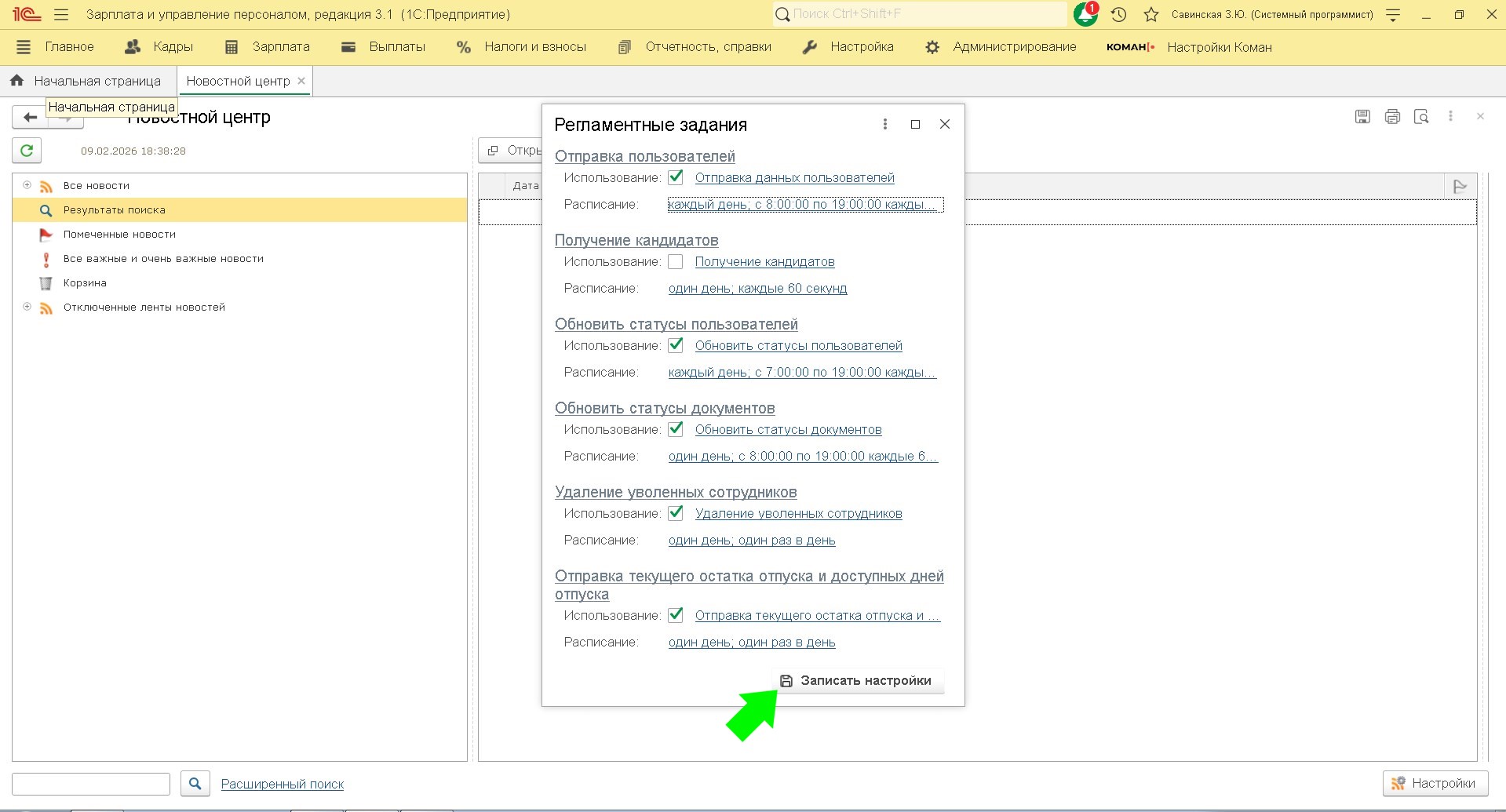
Task: Click the save diskette icon top right
Action: click(x=1362, y=117)
